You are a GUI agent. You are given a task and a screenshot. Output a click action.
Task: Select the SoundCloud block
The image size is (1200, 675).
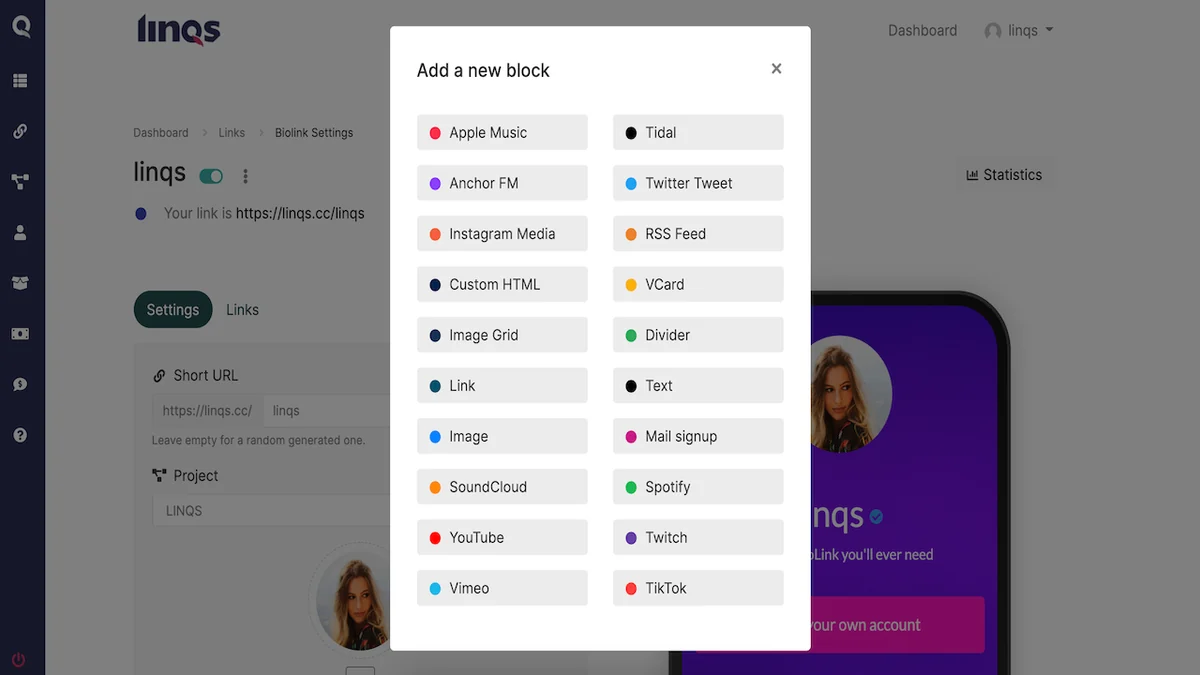[x=502, y=487]
